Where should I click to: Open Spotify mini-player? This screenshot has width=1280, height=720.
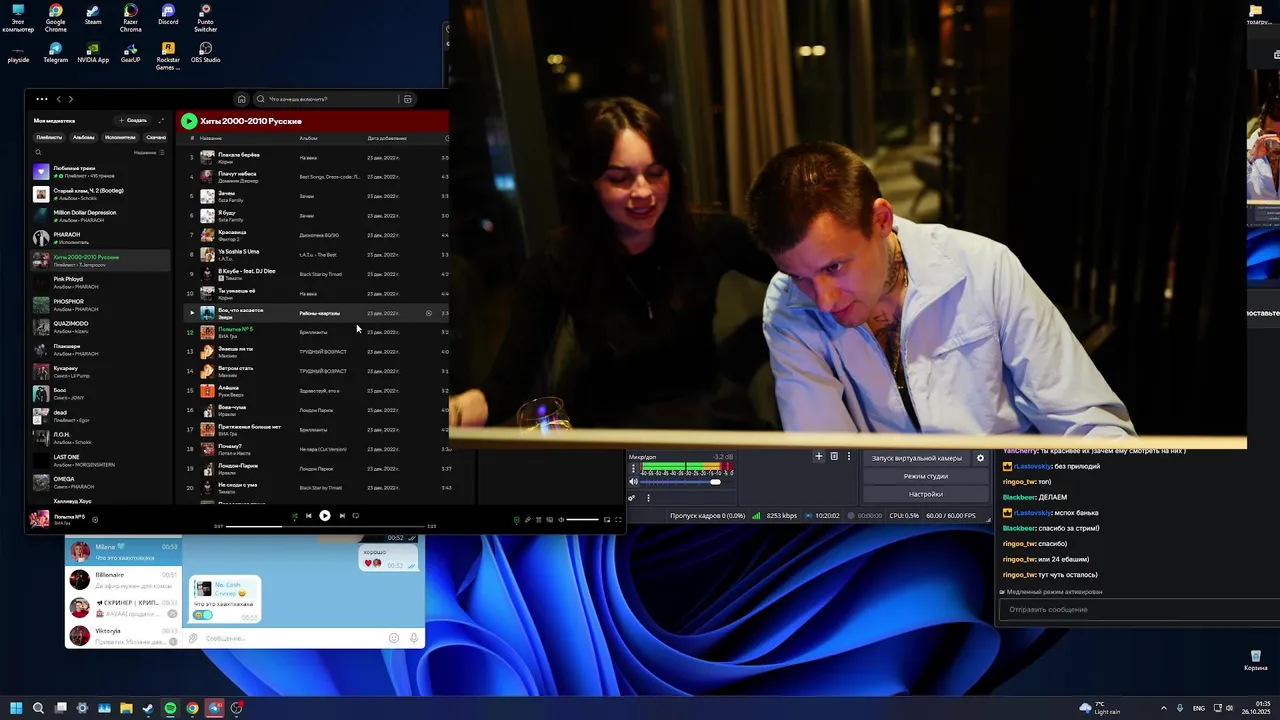[x=606, y=520]
